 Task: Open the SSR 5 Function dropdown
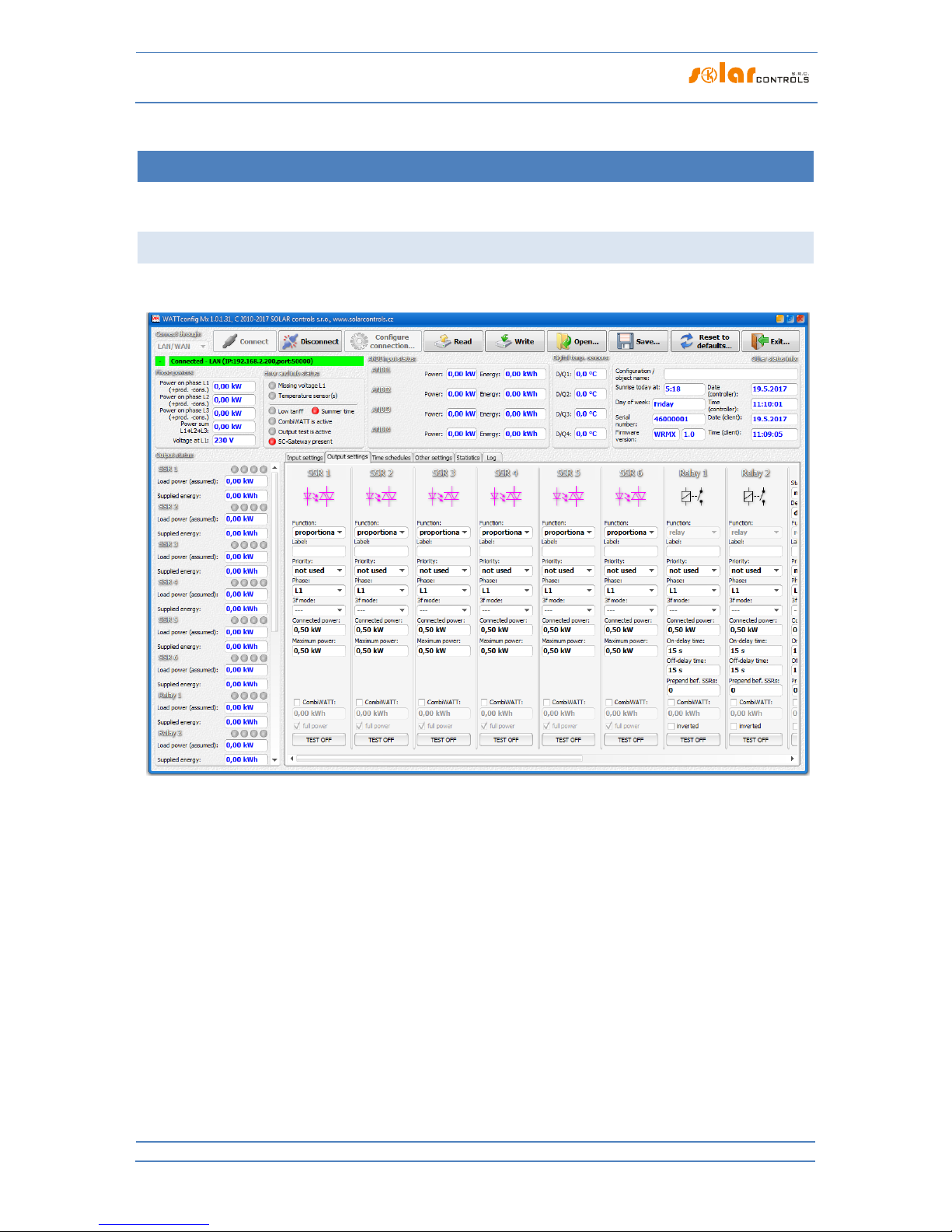[568, 532]
